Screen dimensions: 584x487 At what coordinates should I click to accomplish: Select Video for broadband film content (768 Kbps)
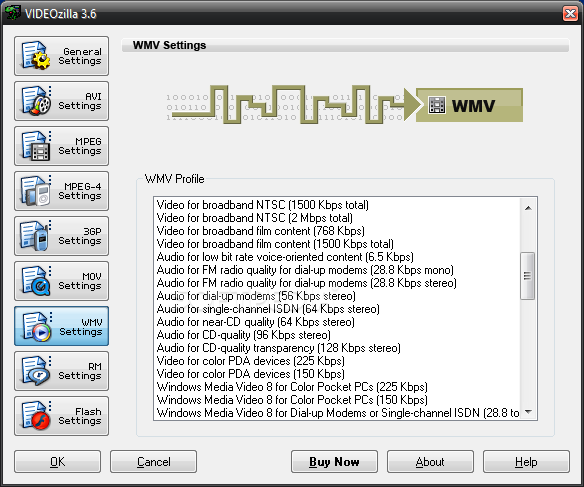pyautogui.click(x=260, y=231)
